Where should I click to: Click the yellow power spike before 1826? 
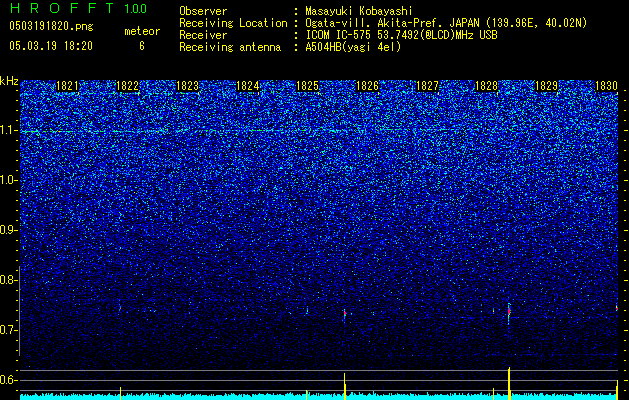345,384
